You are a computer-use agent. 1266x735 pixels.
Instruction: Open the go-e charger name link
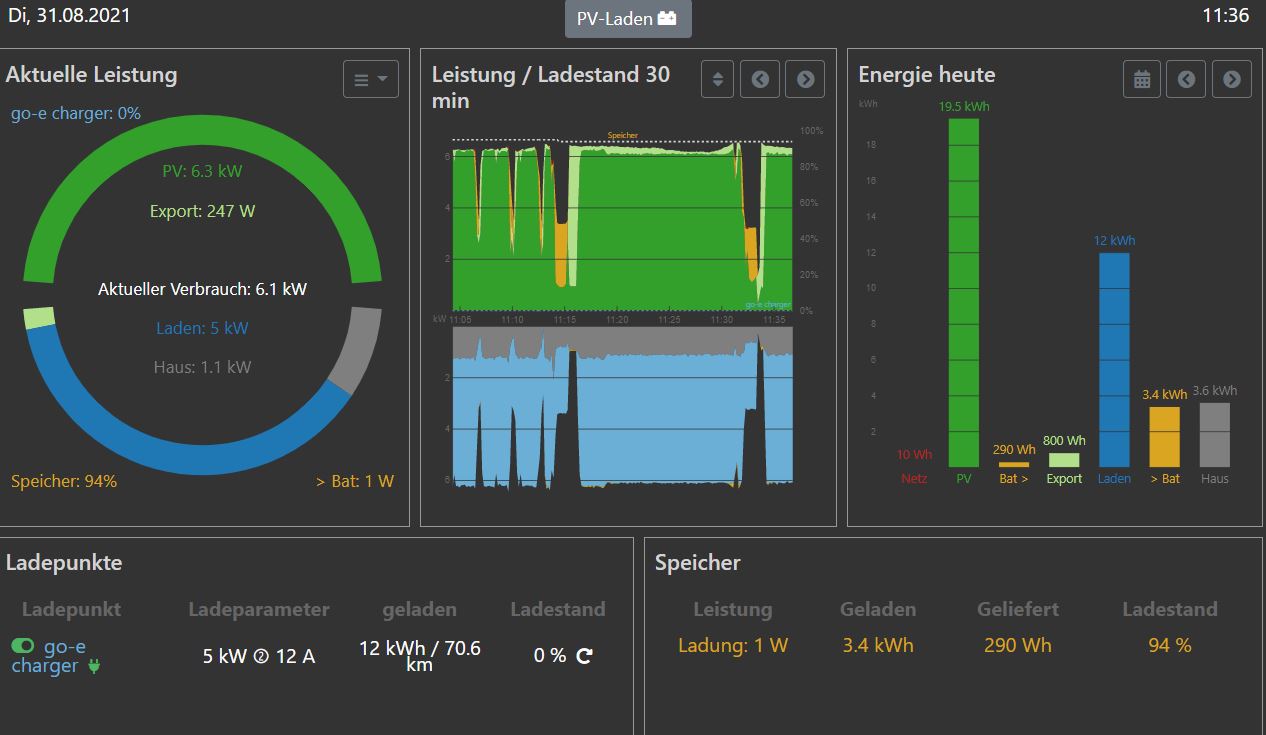58,656
